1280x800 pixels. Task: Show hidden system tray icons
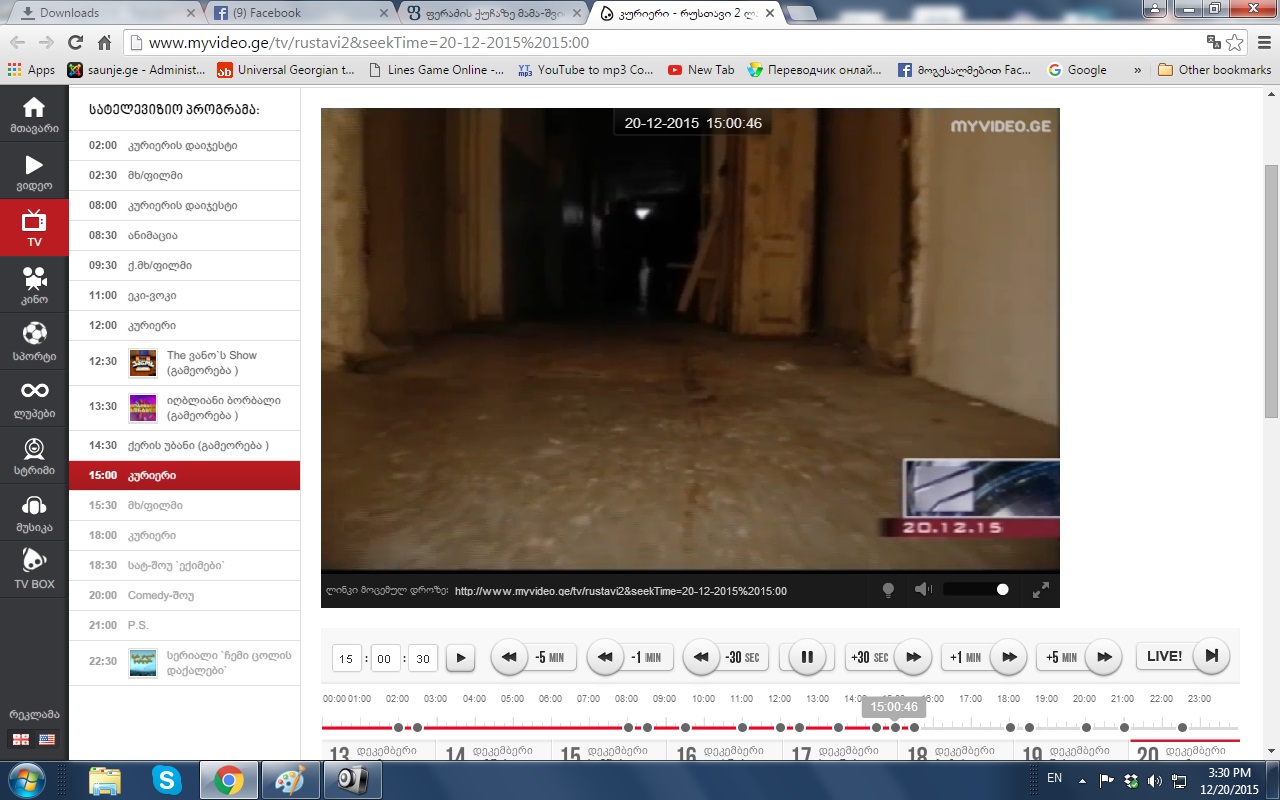(1082, 780)
